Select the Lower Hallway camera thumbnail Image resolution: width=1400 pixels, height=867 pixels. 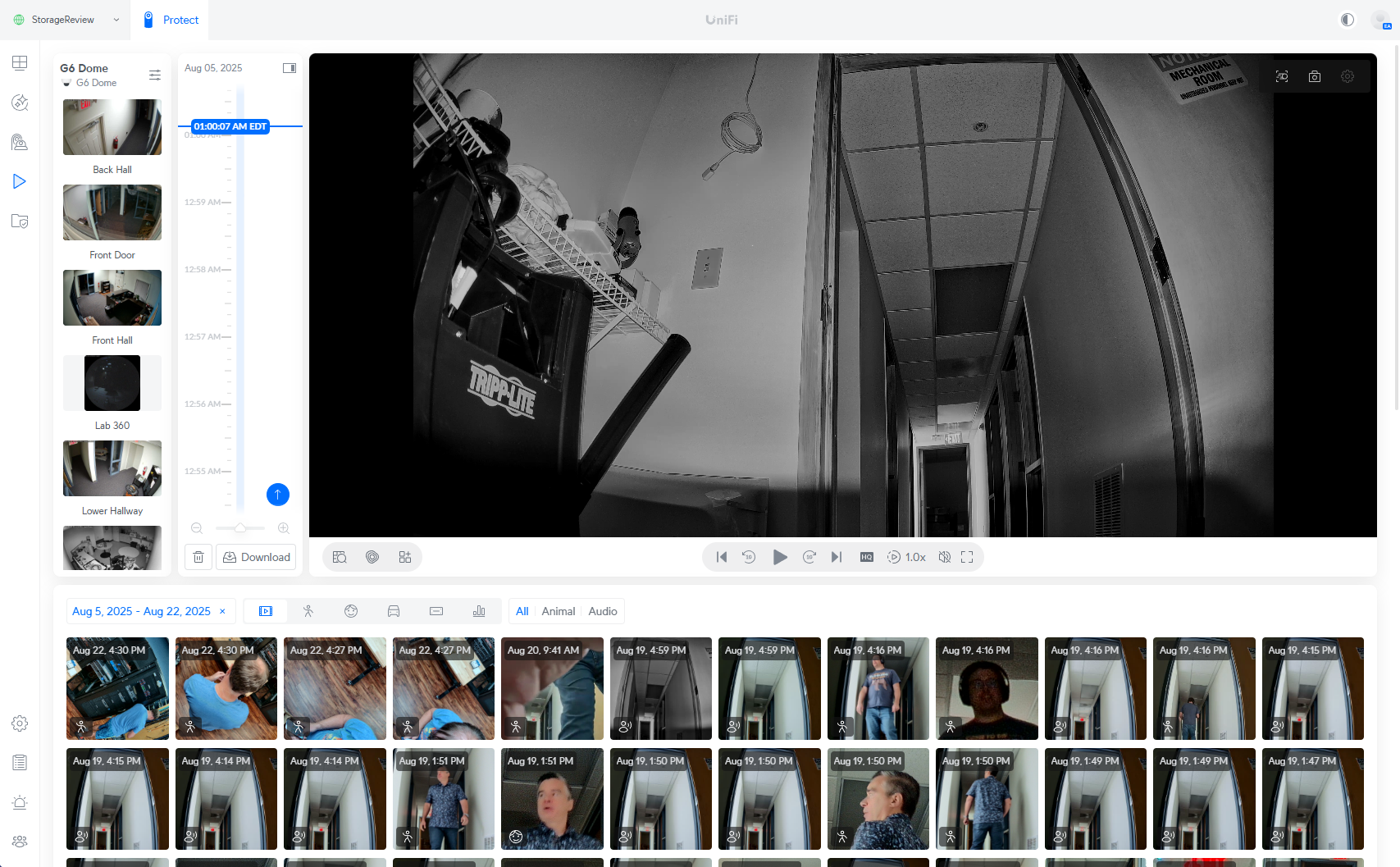pos(112,468)
